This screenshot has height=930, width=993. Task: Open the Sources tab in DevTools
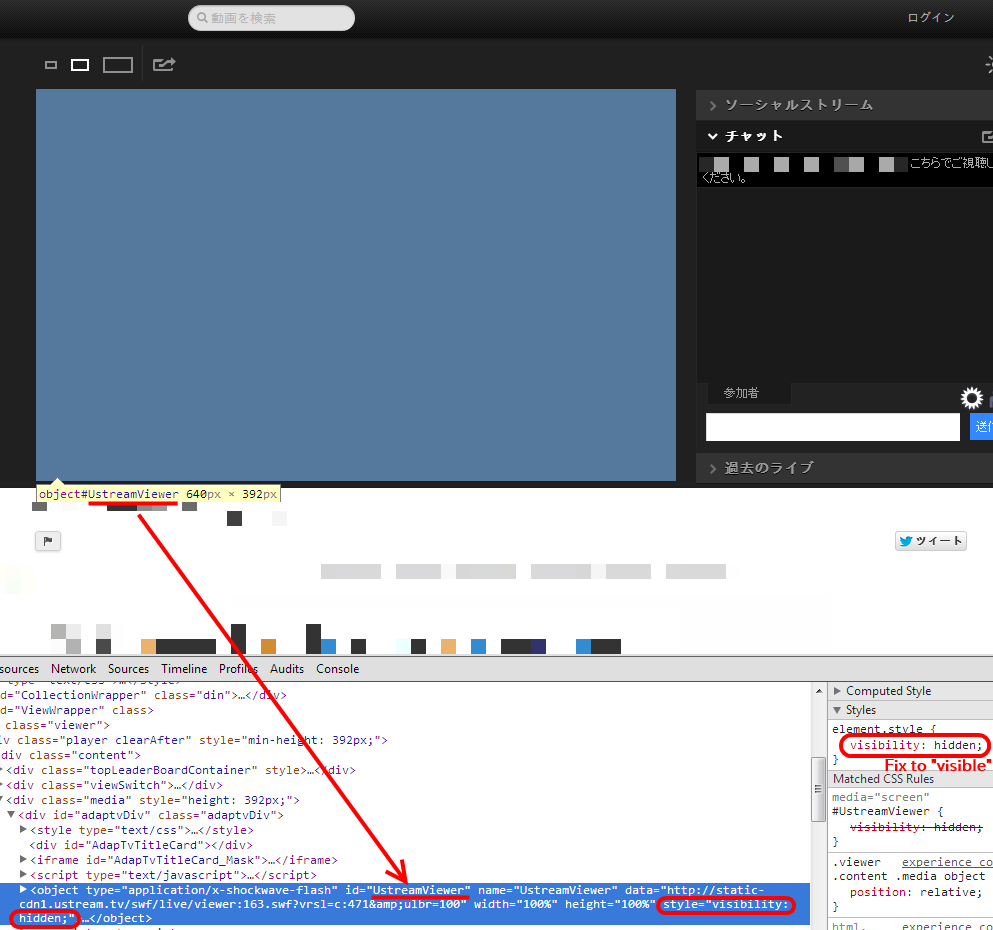(x=128, y=669)
